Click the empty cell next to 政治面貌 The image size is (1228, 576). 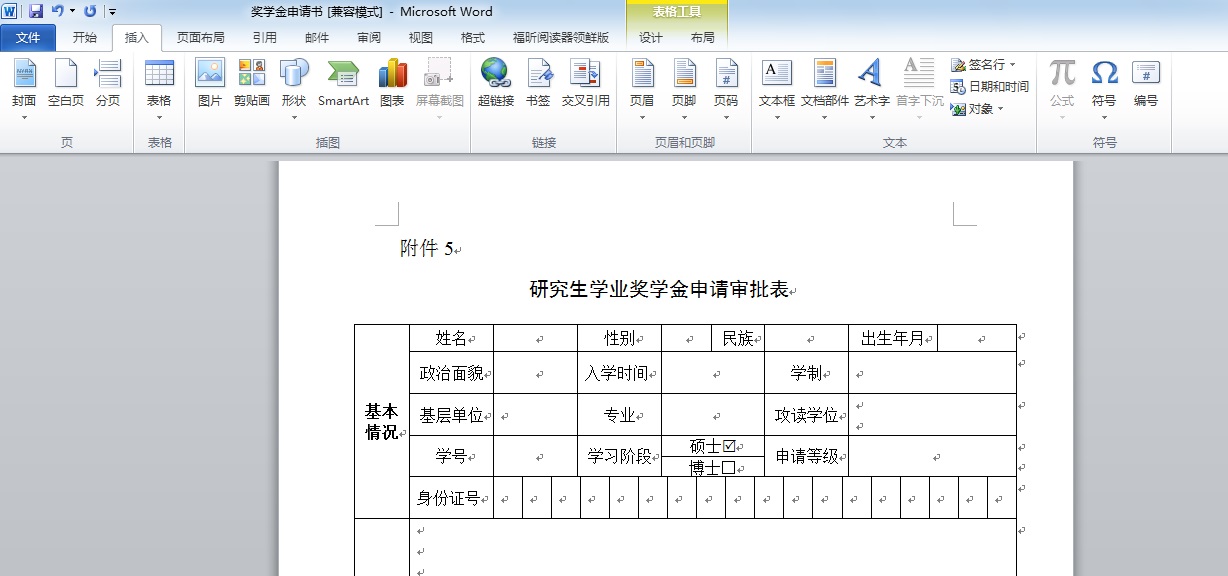(x=535, y=373)
